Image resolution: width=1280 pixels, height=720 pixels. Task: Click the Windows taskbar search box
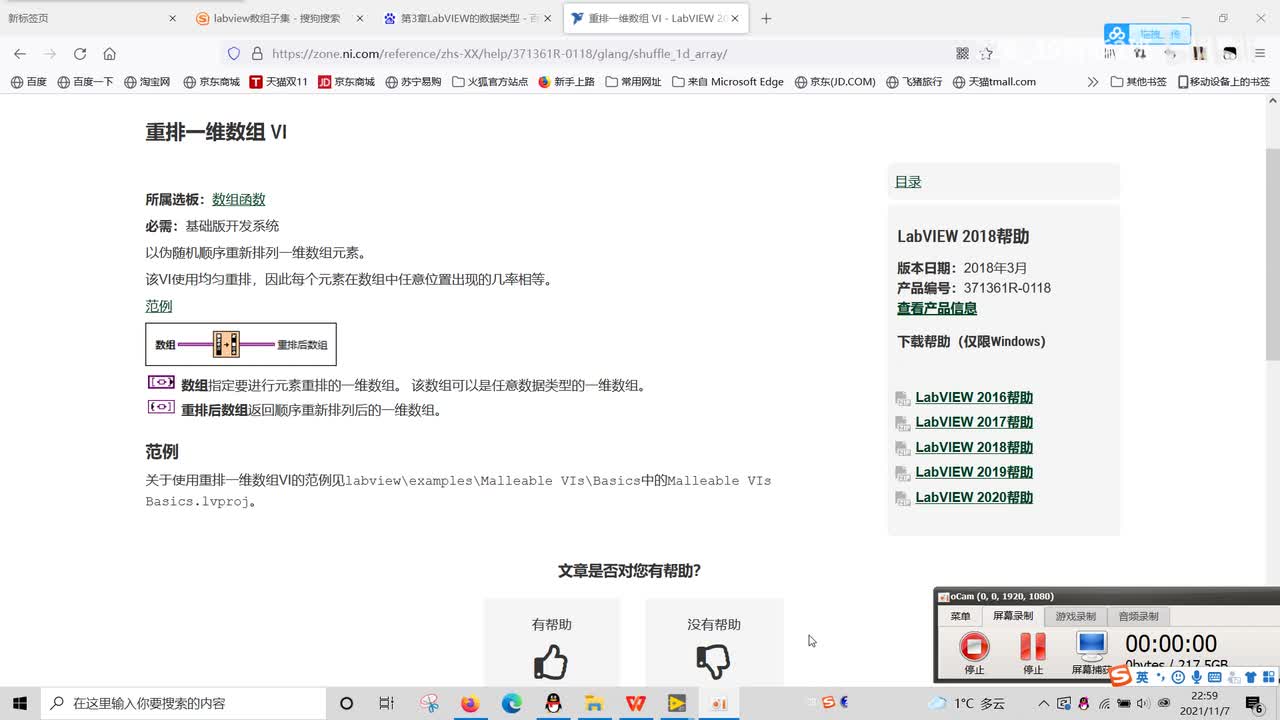click(181, 703)
